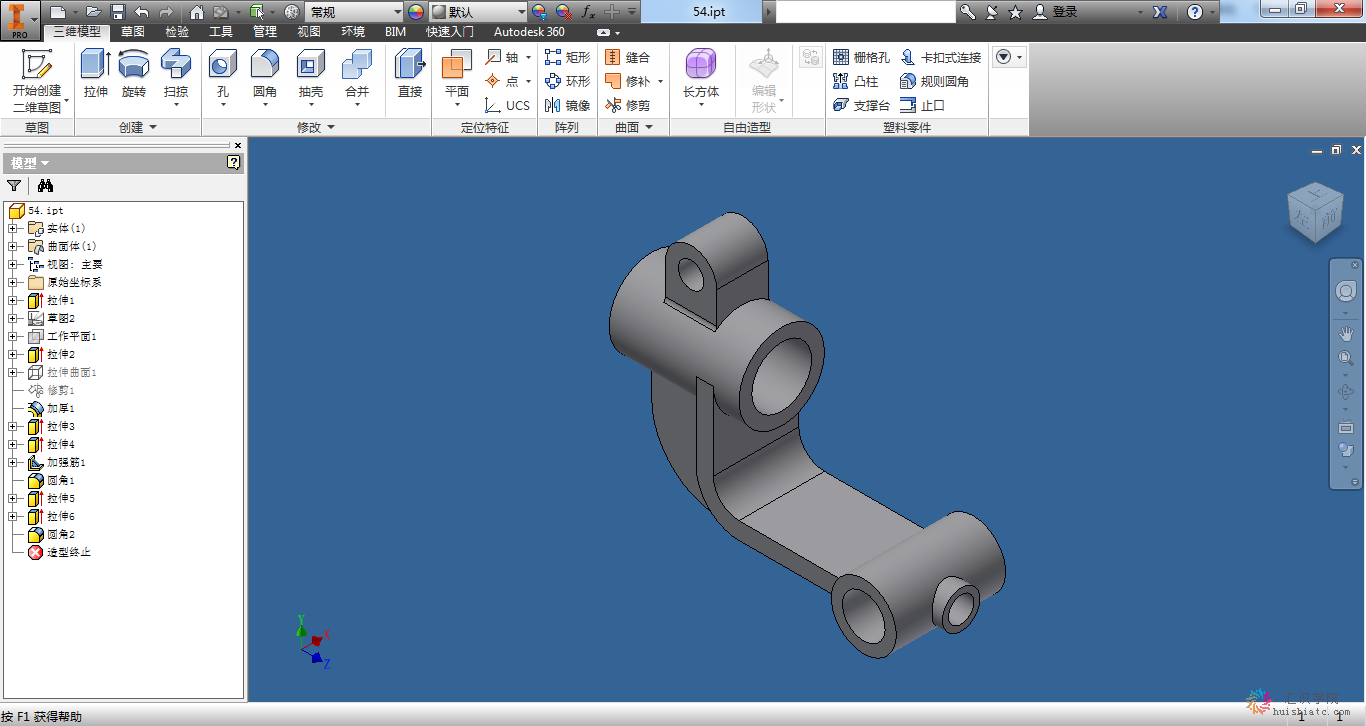Screen dimensions: 1366x726
Task: Select the 拉伸 extrude tool
Action: [96, 74]
